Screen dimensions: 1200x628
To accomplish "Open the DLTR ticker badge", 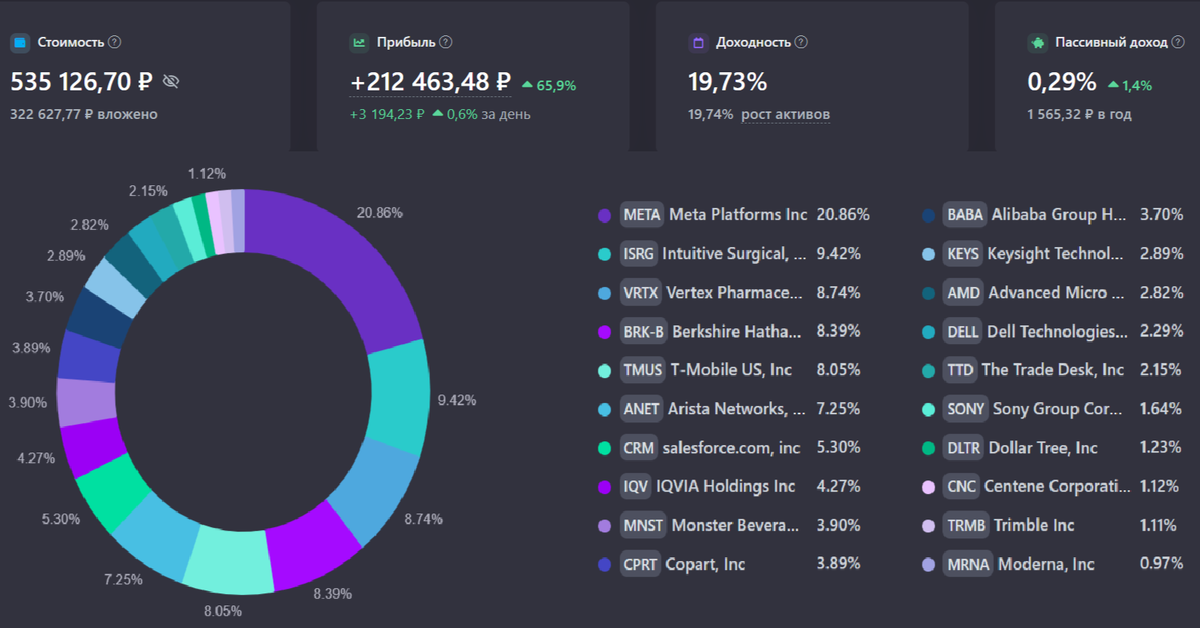I will (963, 448).
